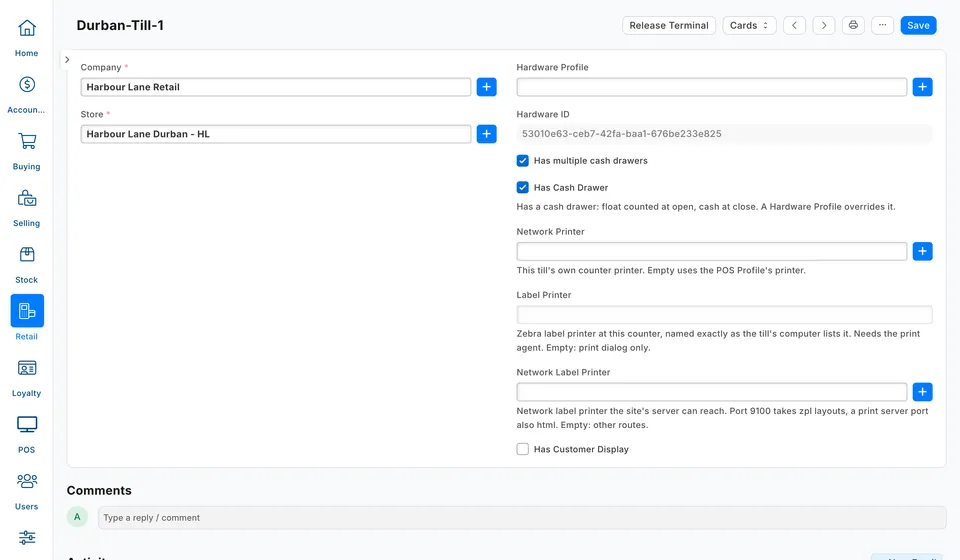Image resolution: width=960 pixels, height=560 pixels.
Task: Open the Network Printer link field
Action: tap(711, 252)
